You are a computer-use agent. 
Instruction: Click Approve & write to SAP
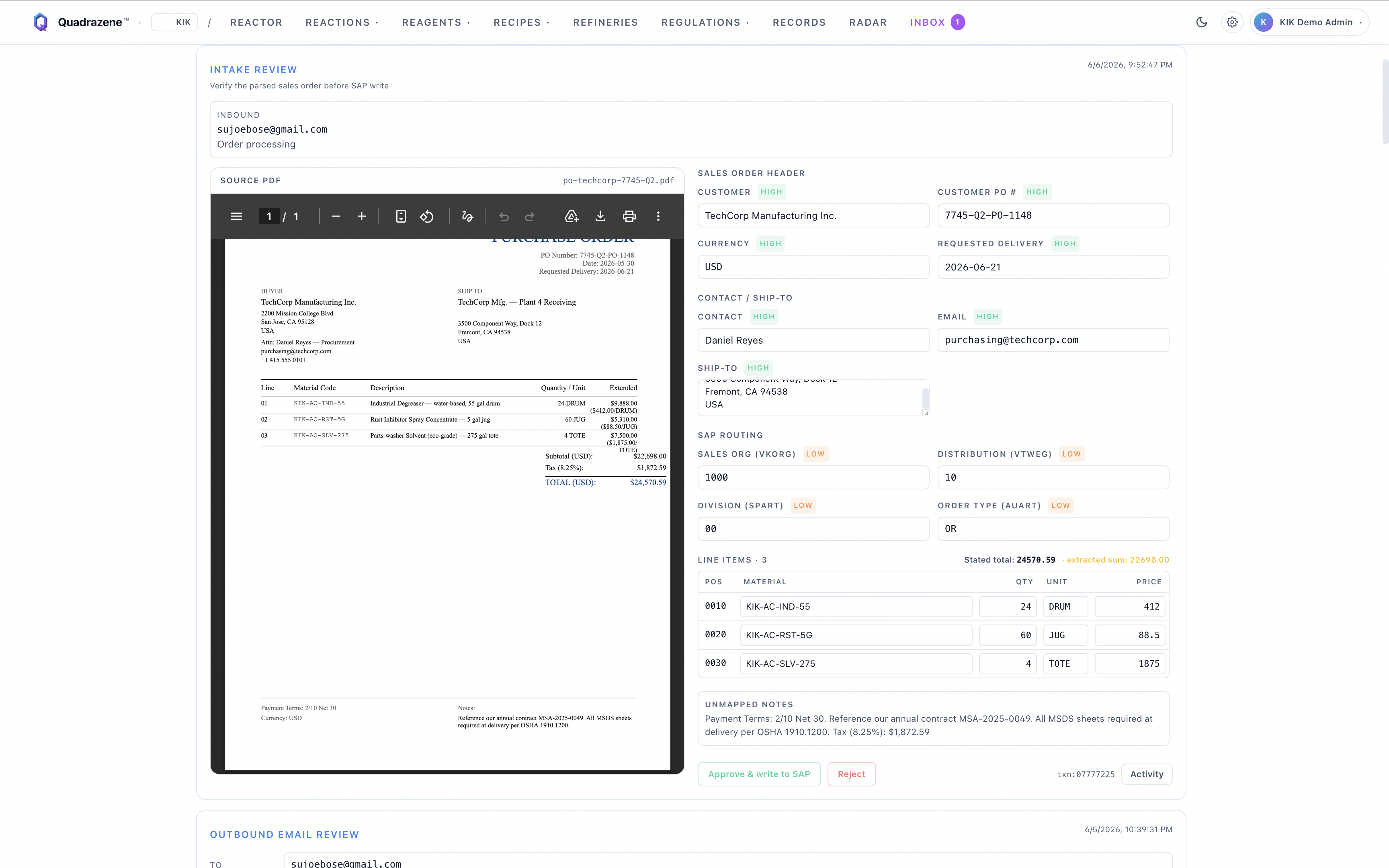coord(759,774)
